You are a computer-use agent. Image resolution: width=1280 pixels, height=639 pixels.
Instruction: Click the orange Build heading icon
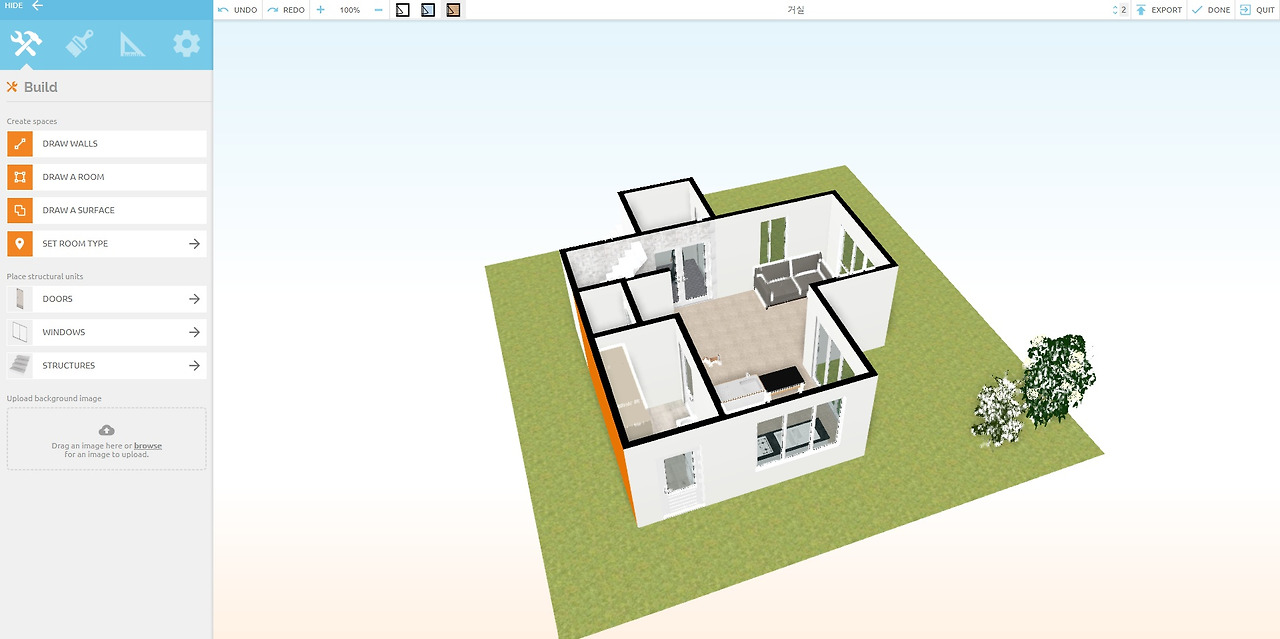tap(12, 87)
